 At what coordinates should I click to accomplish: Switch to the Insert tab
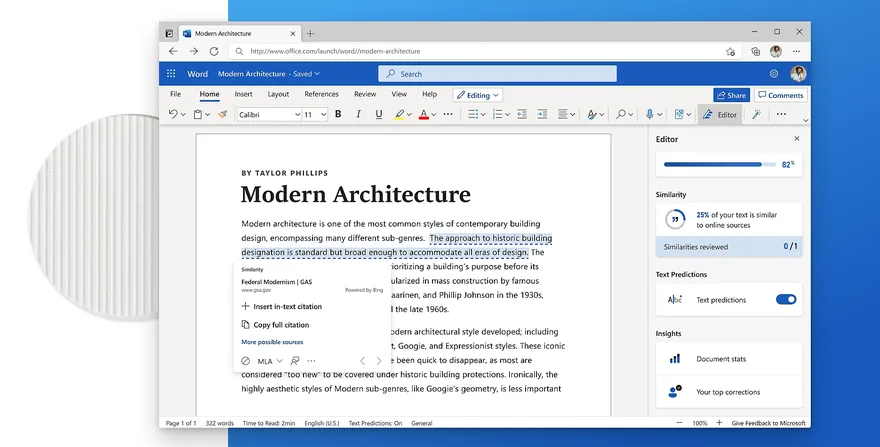click(243, 94)
